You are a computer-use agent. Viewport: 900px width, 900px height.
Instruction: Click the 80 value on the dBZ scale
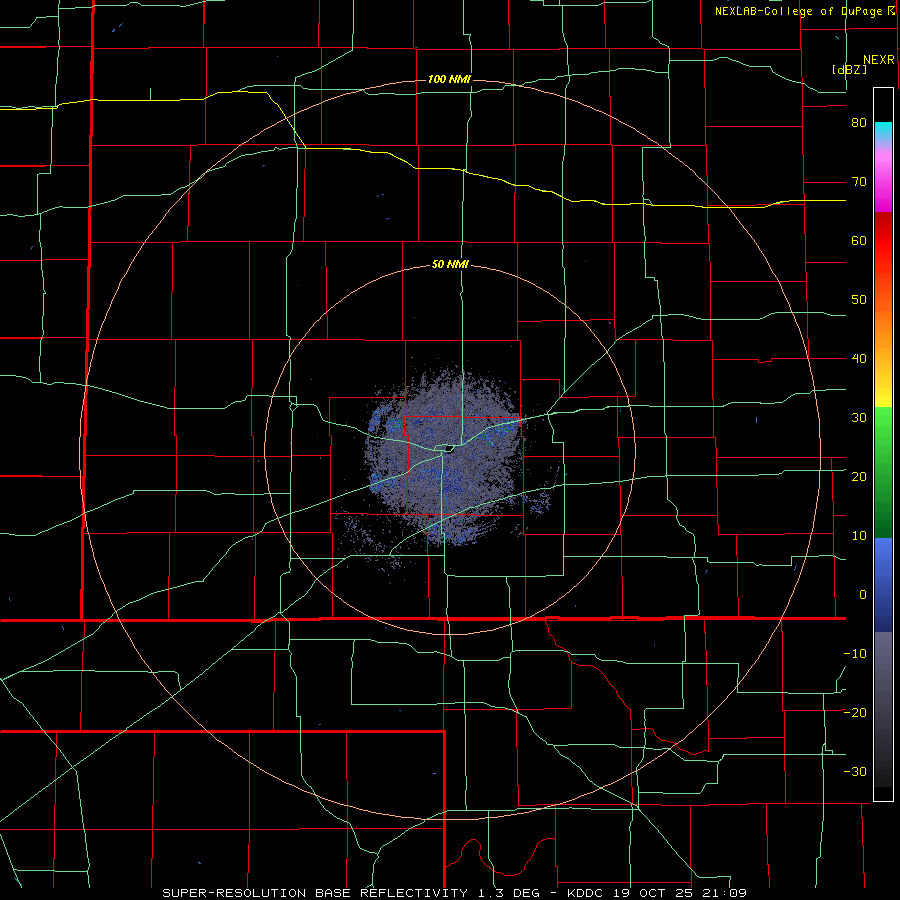(x=859, y=123)
